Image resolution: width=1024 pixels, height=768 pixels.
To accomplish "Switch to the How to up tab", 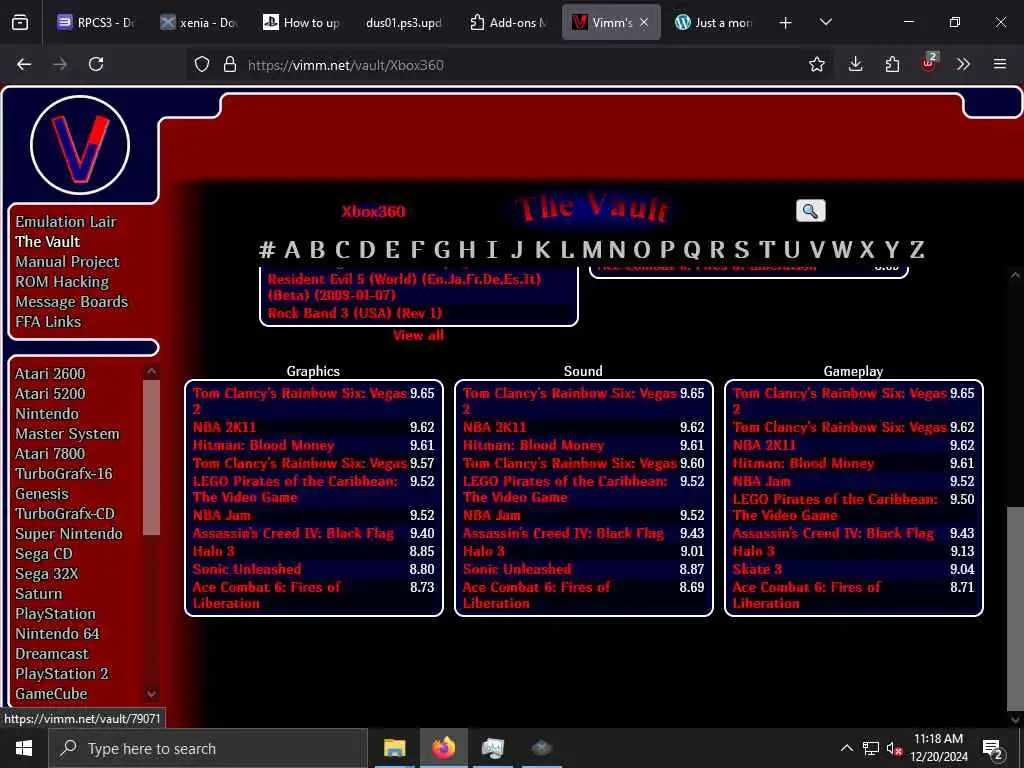I will pyautogui.click(x=301, y=23).
